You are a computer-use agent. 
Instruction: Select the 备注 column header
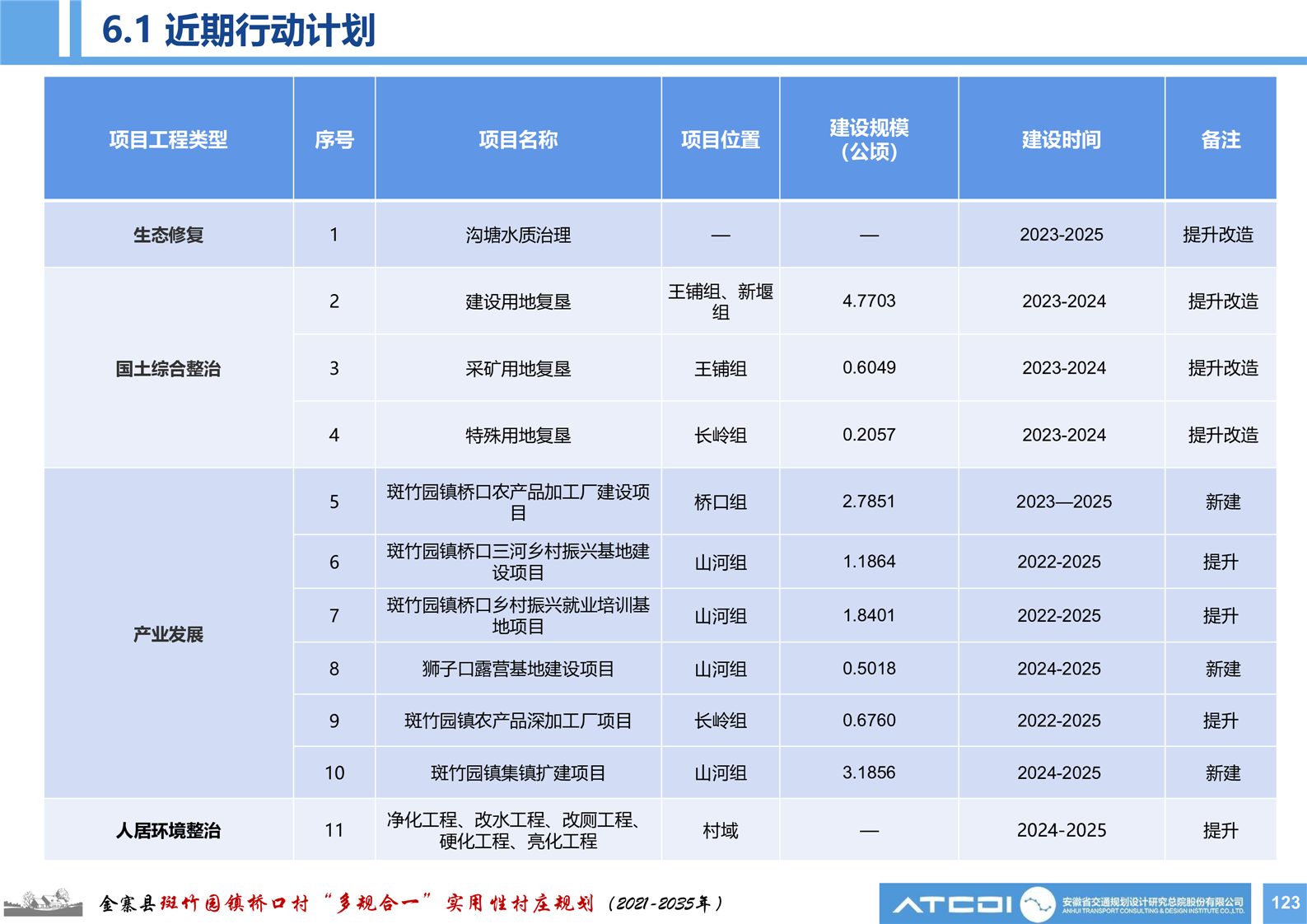[x=1221, y=139]
